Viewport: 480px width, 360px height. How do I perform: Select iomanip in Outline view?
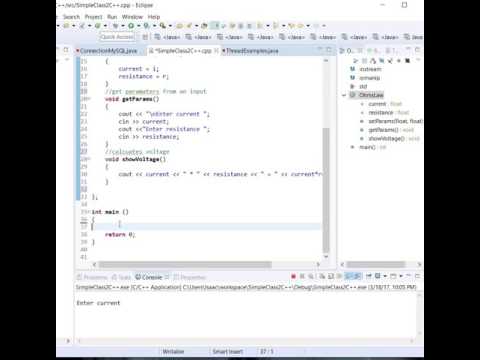(x=369, y=78)
